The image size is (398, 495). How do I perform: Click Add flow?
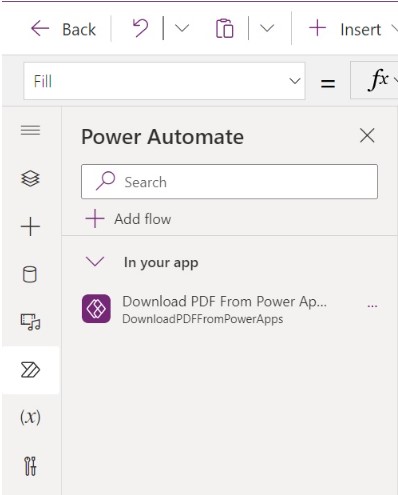click(128, 219)
